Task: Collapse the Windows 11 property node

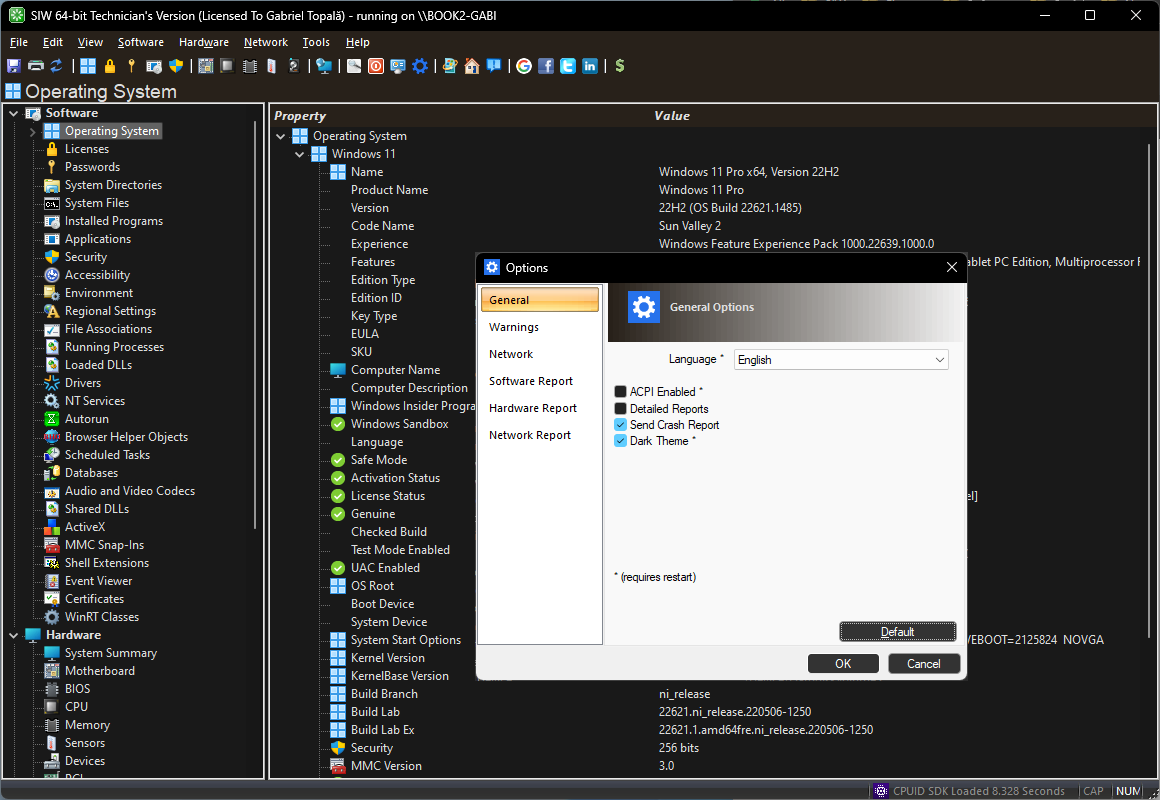Action: pos(300,154)
